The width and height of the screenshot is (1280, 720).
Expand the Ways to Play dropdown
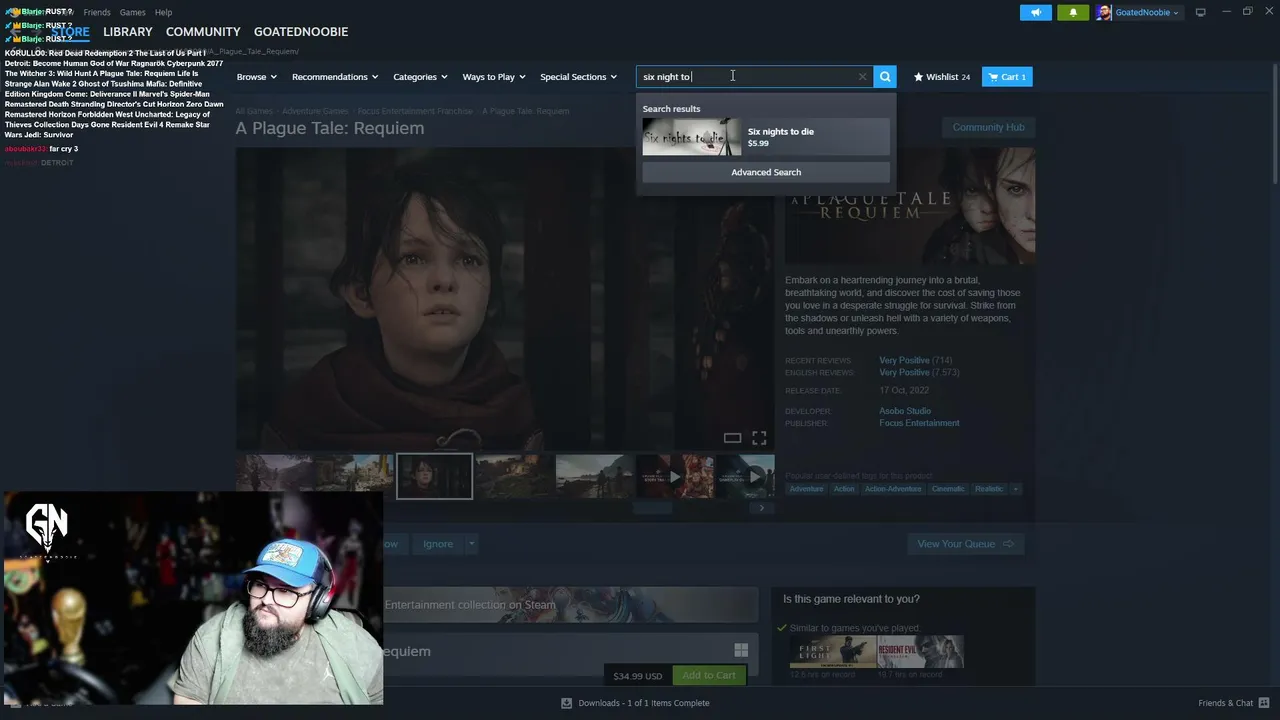pos(494,77)
